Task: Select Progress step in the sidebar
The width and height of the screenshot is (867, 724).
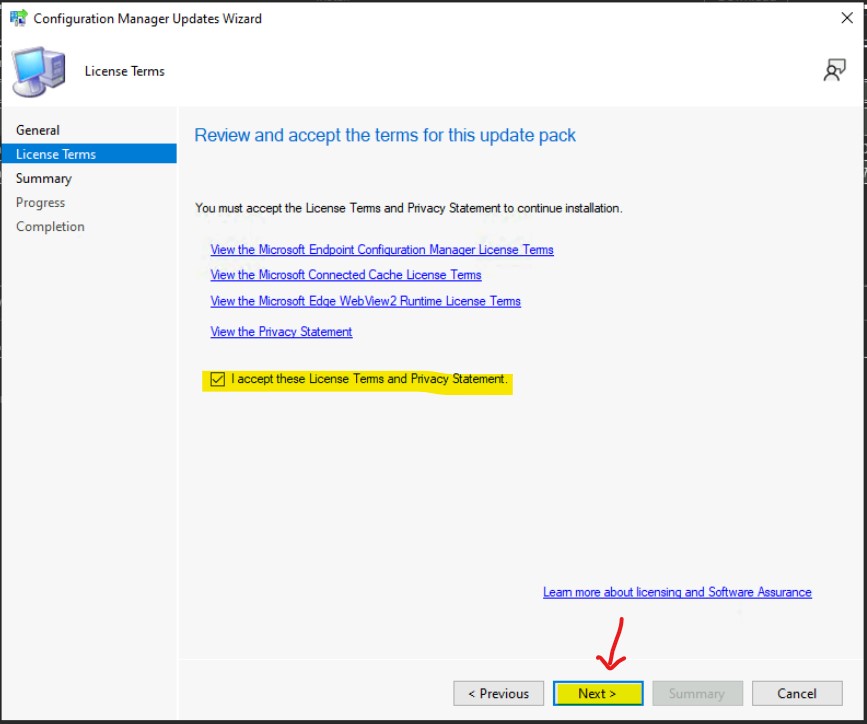Action: pyautogui.click(x=40, y=202)
